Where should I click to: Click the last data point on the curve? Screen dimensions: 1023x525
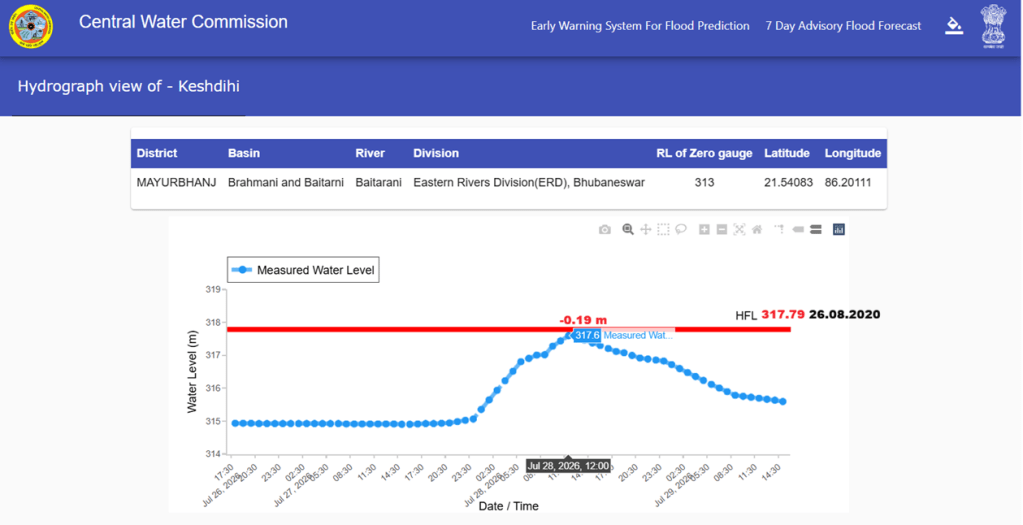point(783,402)
